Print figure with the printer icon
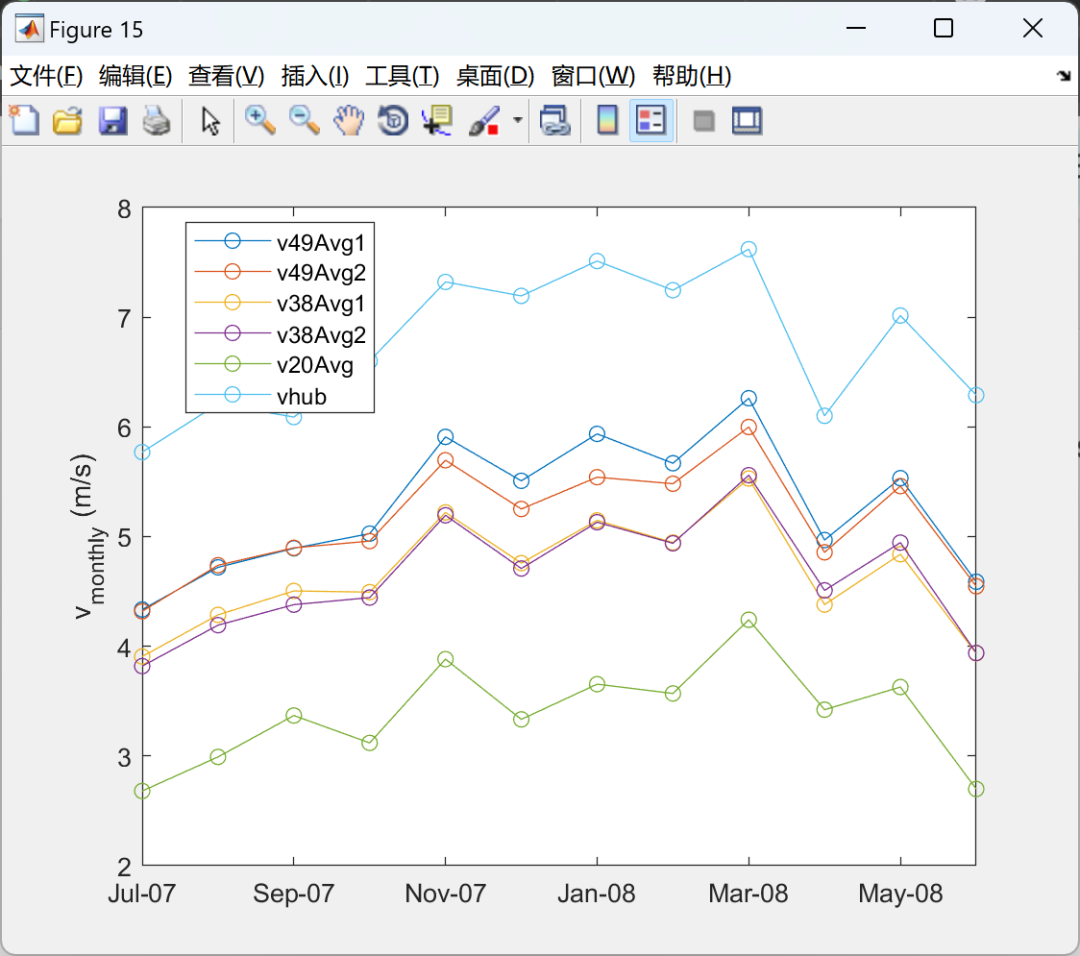Image resolution: width=1080 pixels, height=956 pixels. (156, 121)
